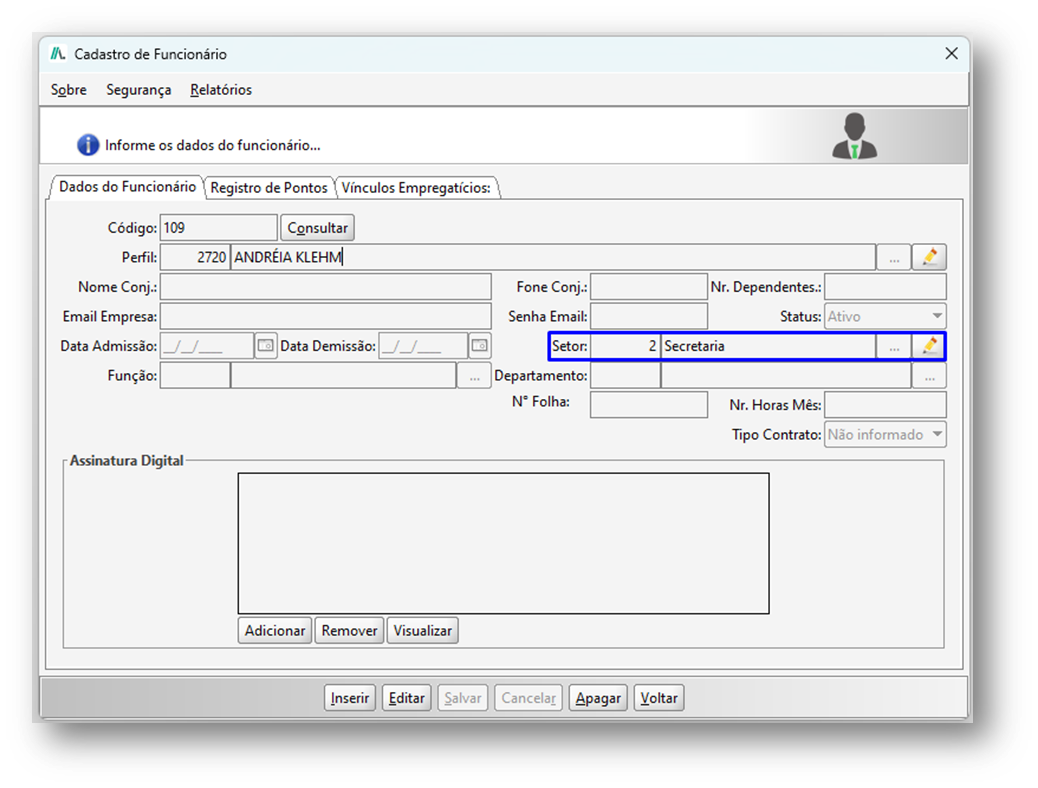Viewport: 1038px width, 788px height.
Task: Click the blue info icon
Action: click(88, 144)
